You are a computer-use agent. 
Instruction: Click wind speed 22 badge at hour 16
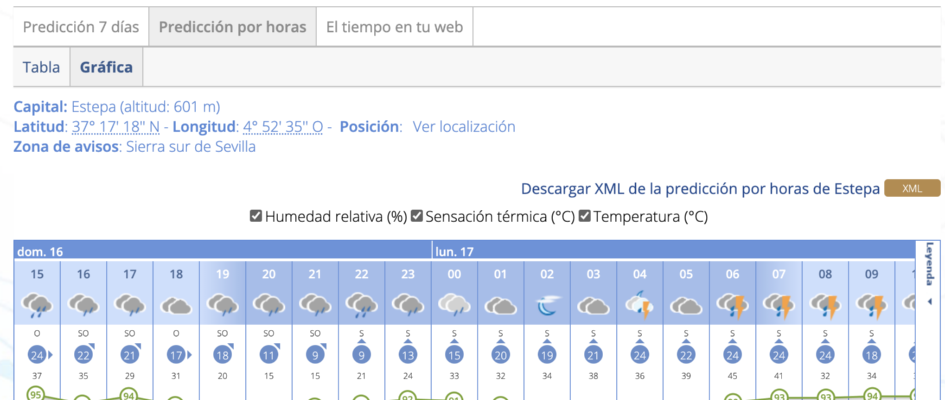pyautogui.click(x=83, y=355)
